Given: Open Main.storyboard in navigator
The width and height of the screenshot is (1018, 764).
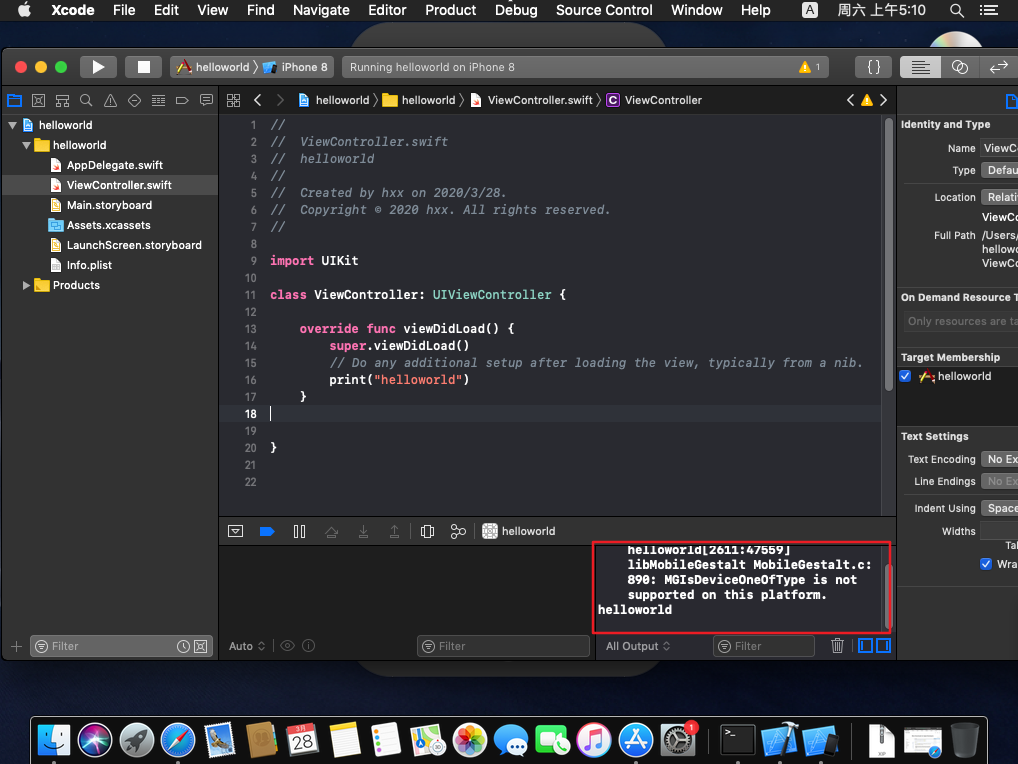Looking at the screenshot, I should click(x=110, y=205).
